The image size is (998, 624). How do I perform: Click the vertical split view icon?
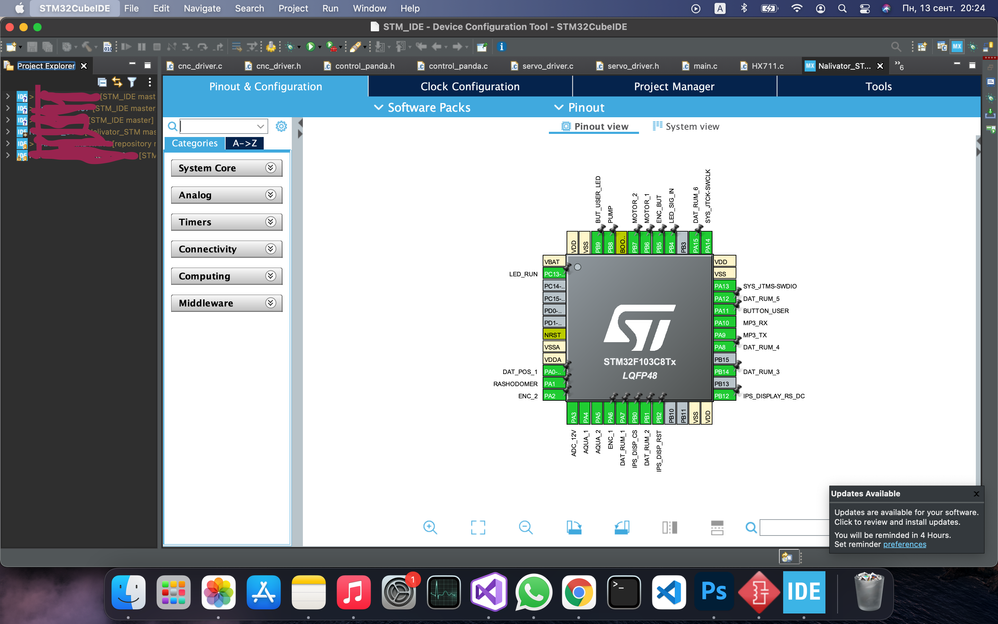[670, 527]
